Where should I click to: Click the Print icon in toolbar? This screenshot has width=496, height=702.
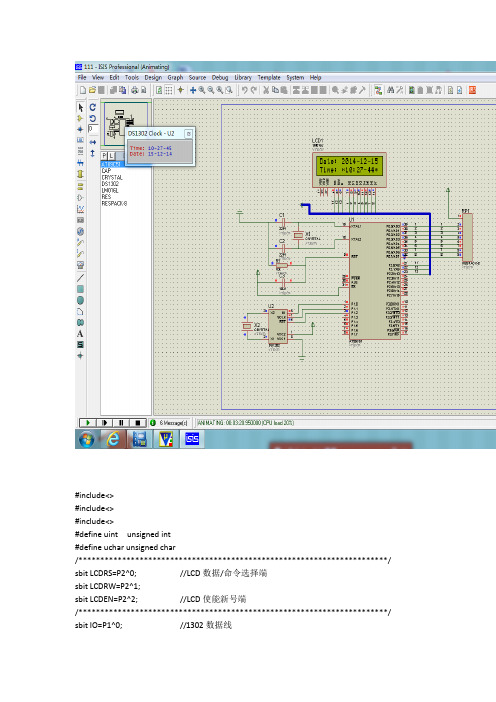(134, 90)
